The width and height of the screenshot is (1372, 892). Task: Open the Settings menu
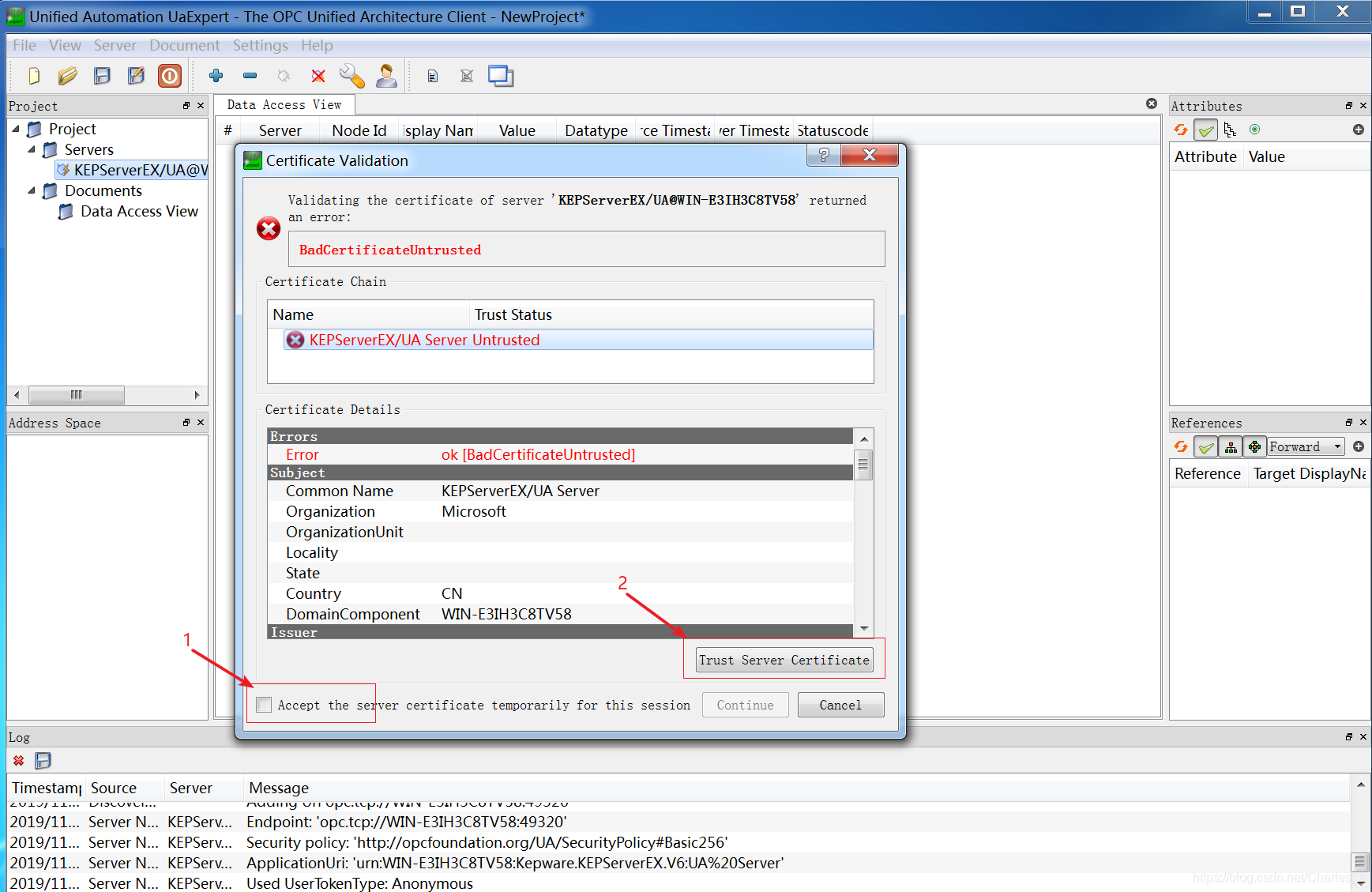pos(261,45)
